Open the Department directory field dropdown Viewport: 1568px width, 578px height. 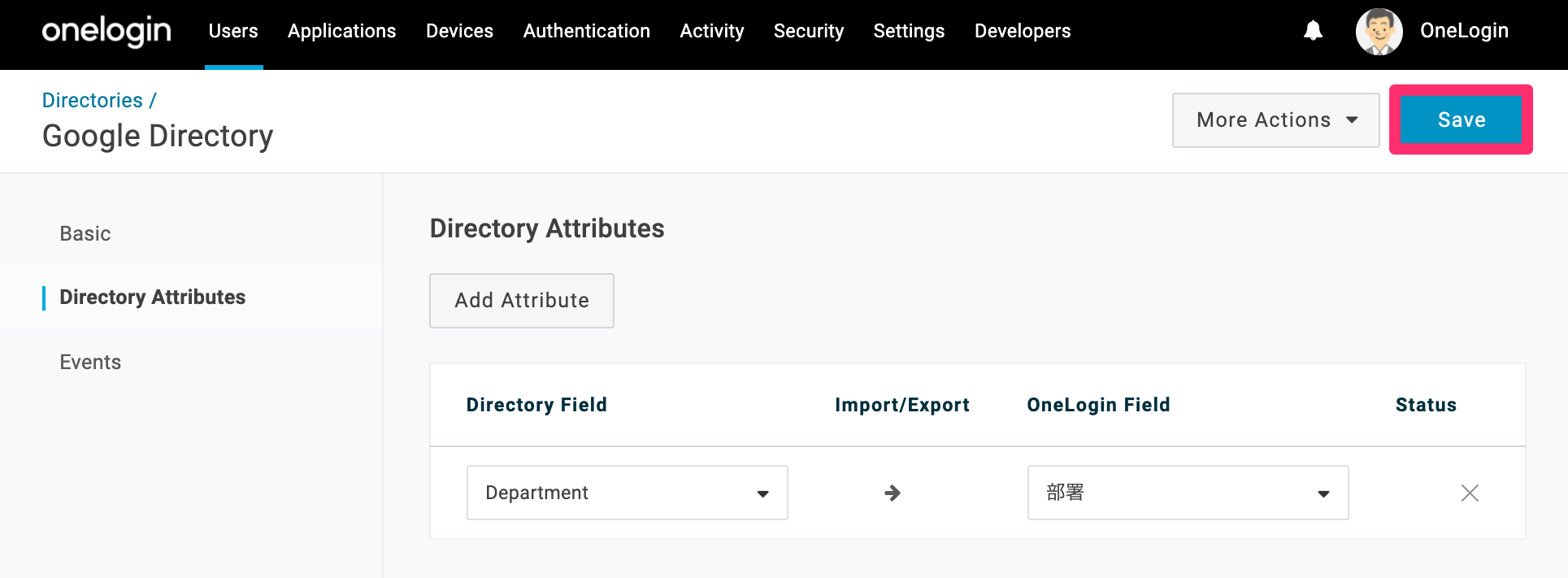pos(627,493)
